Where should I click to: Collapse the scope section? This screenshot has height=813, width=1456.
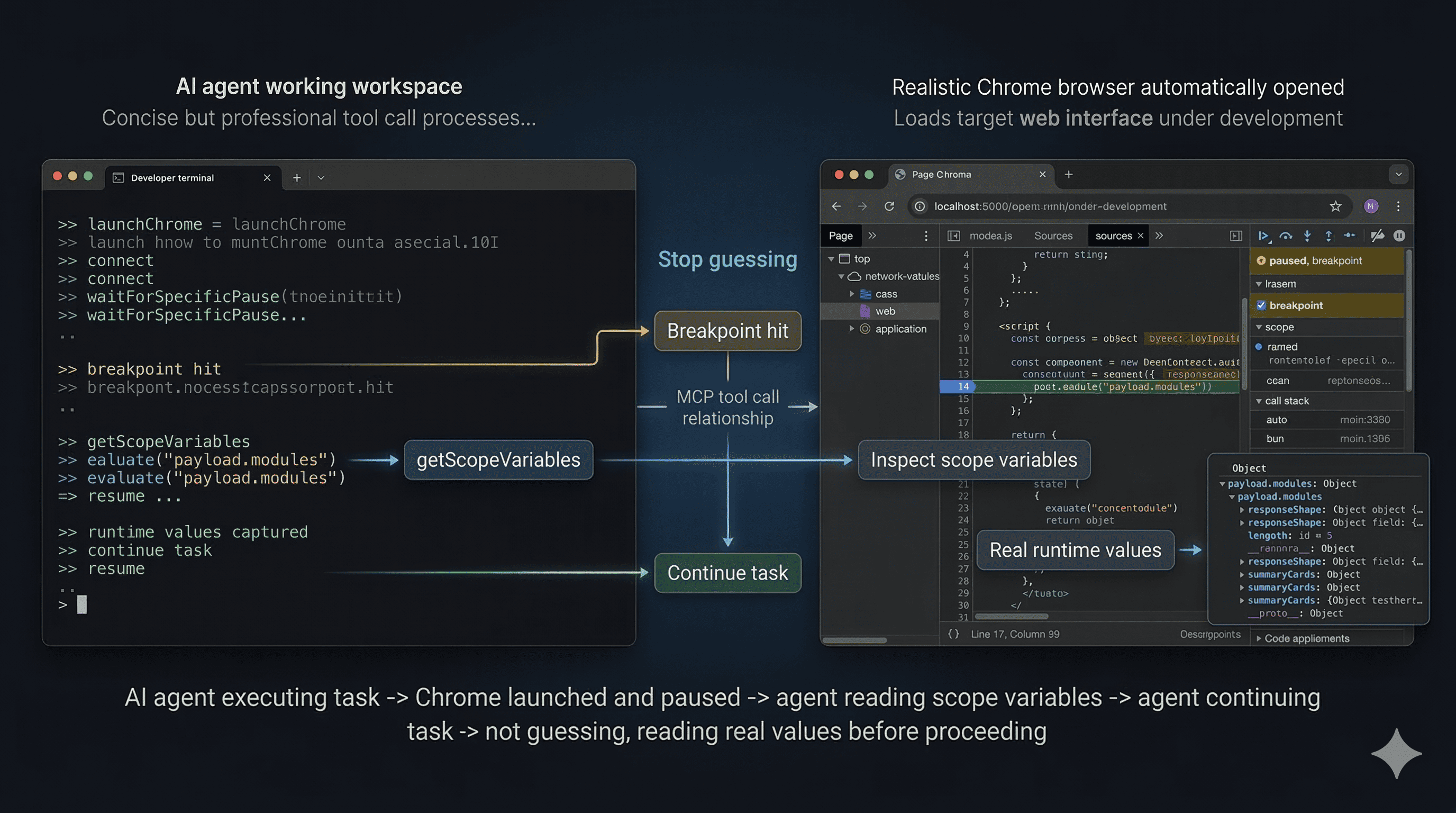tap(1259, 327)
